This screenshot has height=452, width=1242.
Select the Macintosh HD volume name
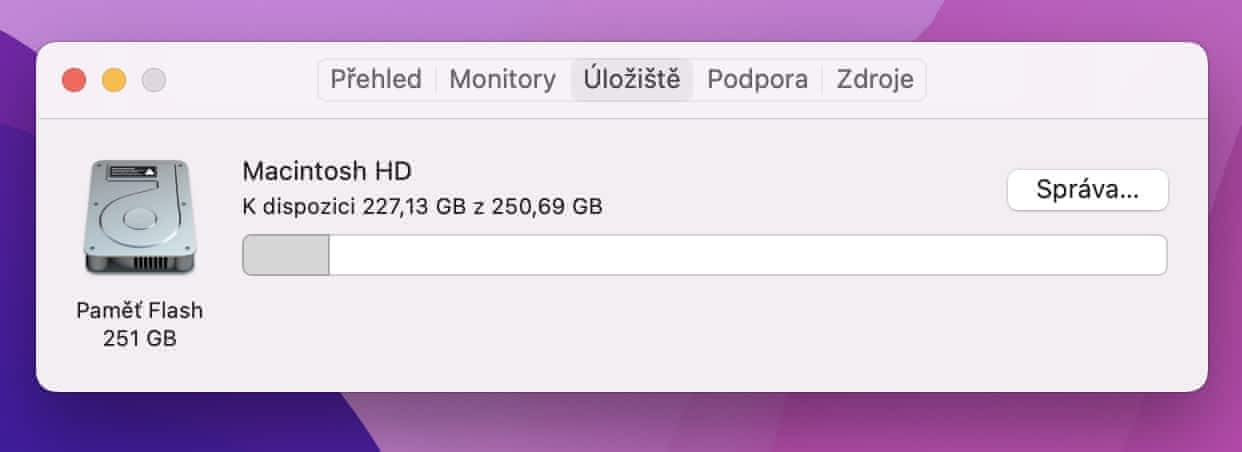(x=327, y=171)
